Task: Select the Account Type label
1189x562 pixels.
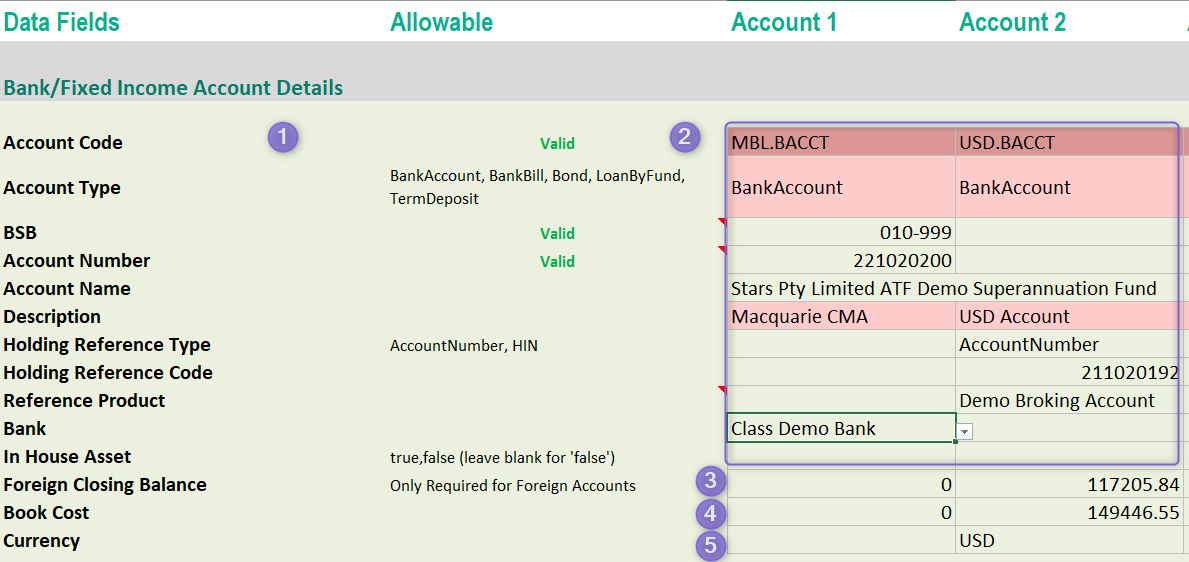Action: (61, 187)
